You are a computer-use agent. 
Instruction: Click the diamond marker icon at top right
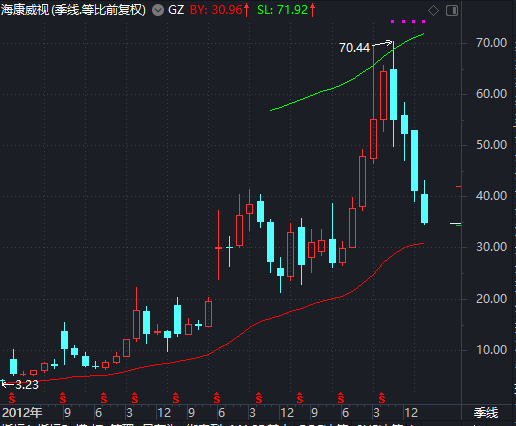pyautogui.click(x=433, y=11)
